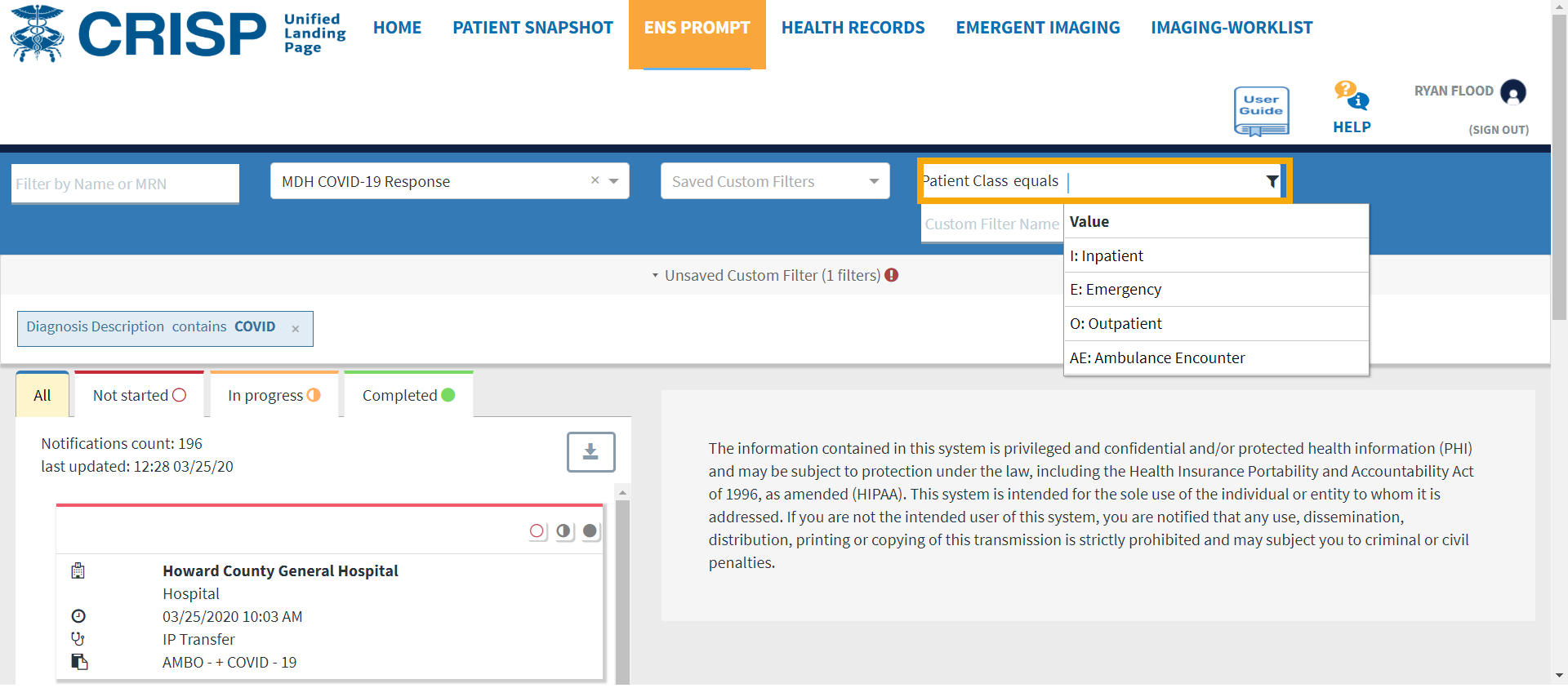Switch to the Not started tab

point(140,395)
